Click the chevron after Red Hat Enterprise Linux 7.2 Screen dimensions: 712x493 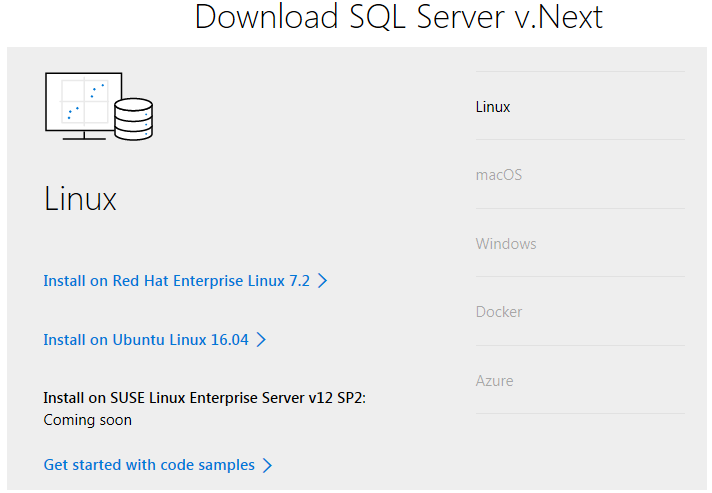click(322, 281)
